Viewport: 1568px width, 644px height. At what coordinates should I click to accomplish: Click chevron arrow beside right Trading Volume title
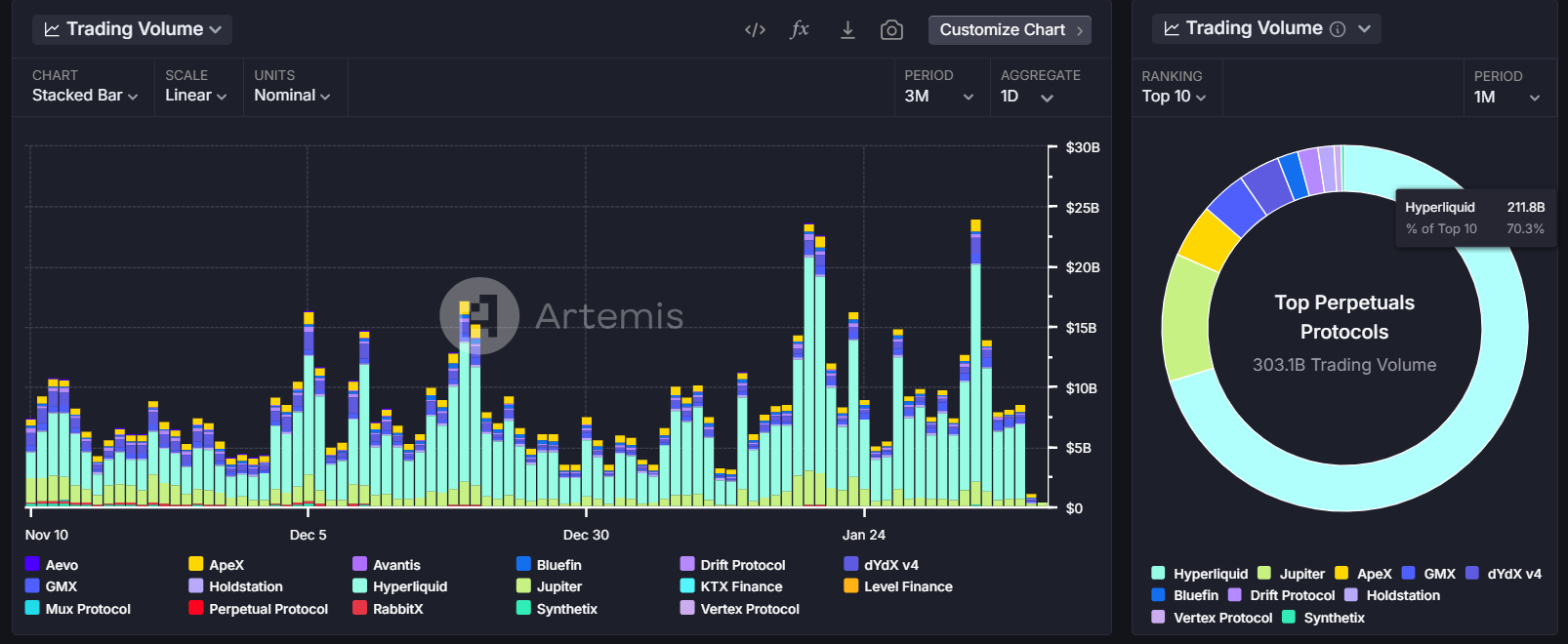point(1364,29)
